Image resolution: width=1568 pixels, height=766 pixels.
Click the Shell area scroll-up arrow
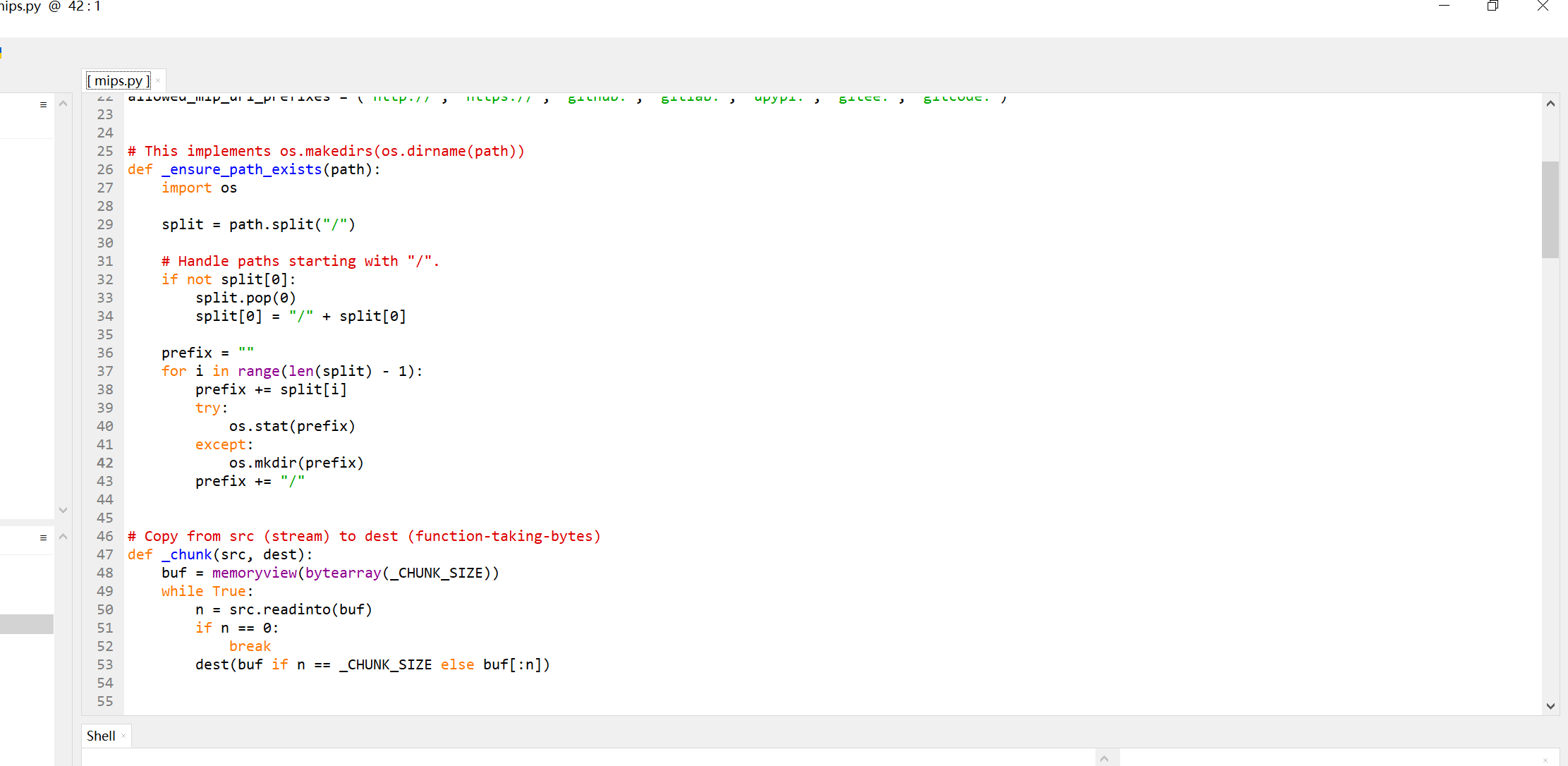pos(1105,758)
